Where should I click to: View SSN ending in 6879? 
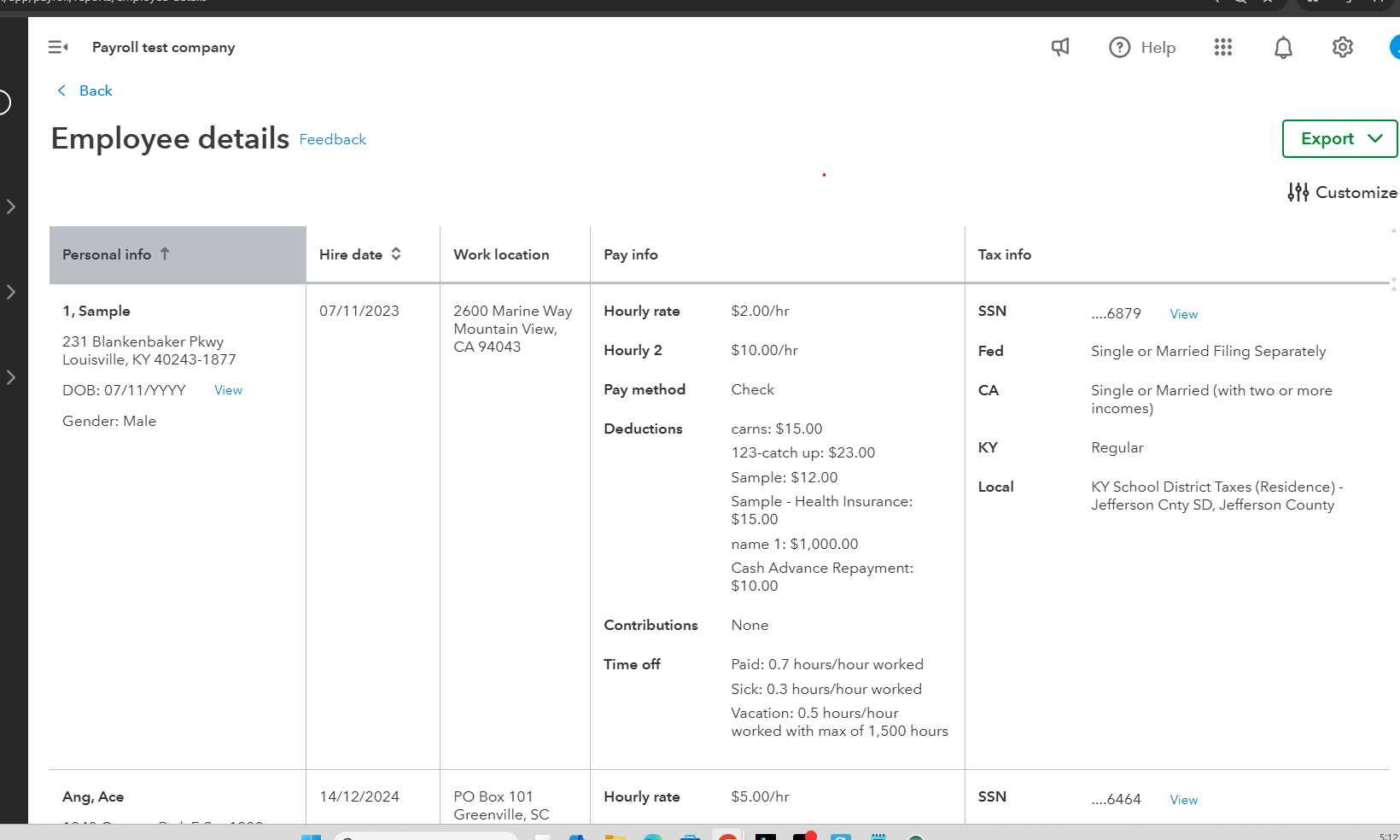[1183, 314]
